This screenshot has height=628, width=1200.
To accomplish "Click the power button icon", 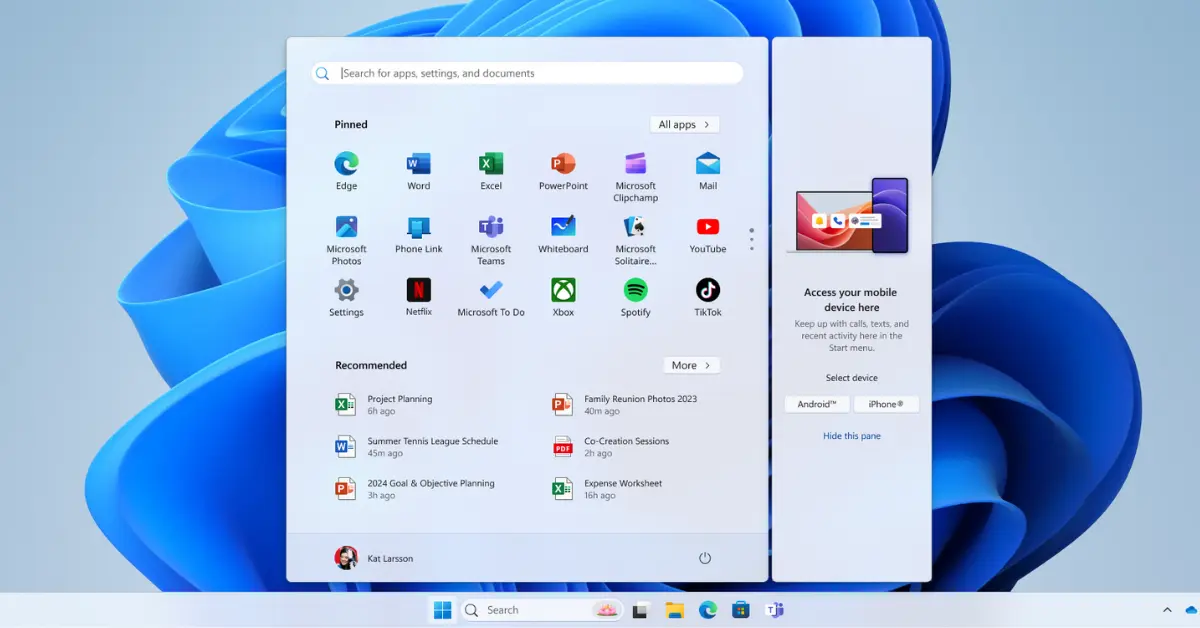I will point(705,558).
